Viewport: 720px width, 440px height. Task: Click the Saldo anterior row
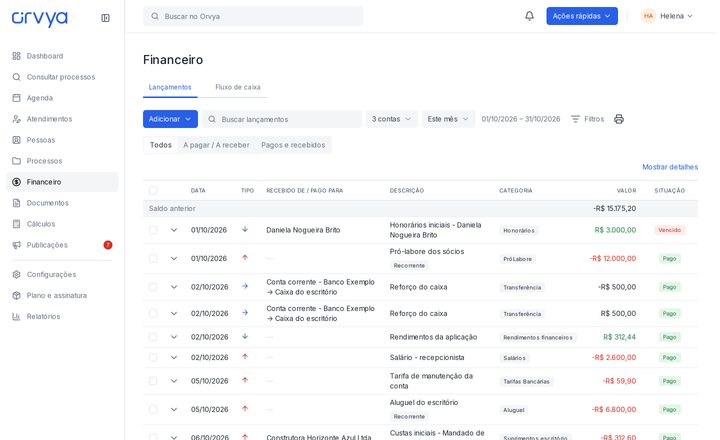coord(420,209)
